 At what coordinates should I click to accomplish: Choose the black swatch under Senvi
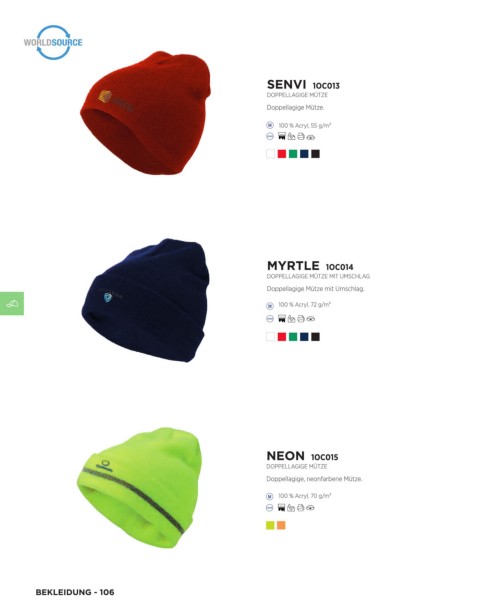point(315,154)
